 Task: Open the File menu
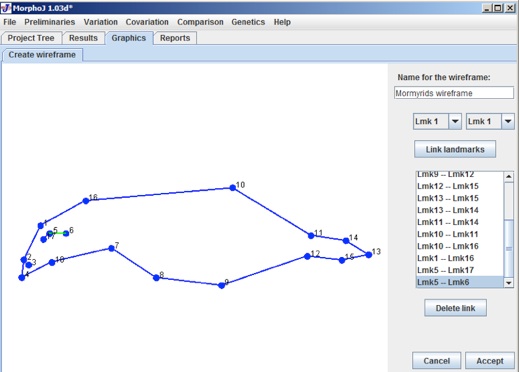pos(10,22)
